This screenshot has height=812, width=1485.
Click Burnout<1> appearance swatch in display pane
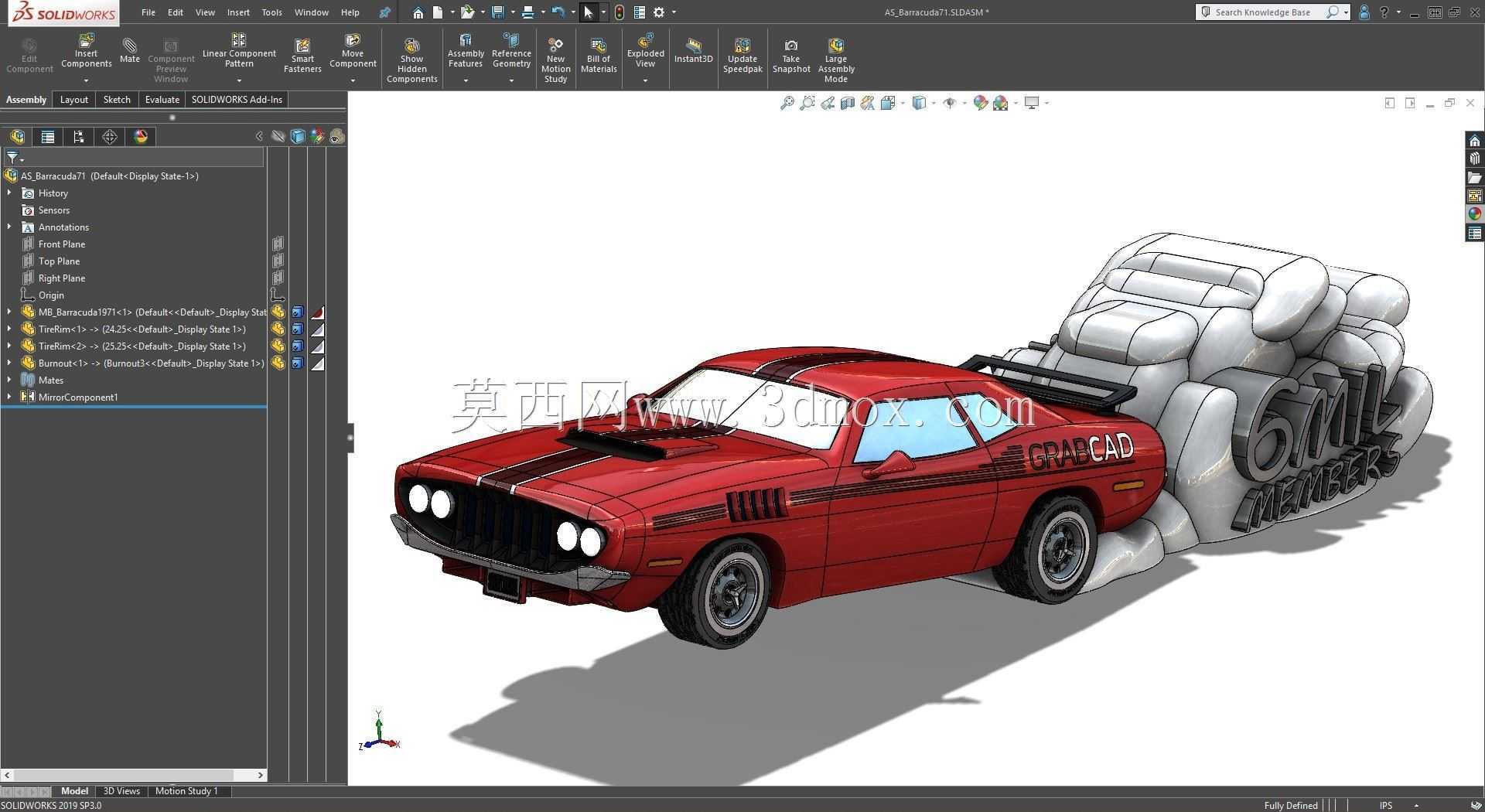(317, 363)
